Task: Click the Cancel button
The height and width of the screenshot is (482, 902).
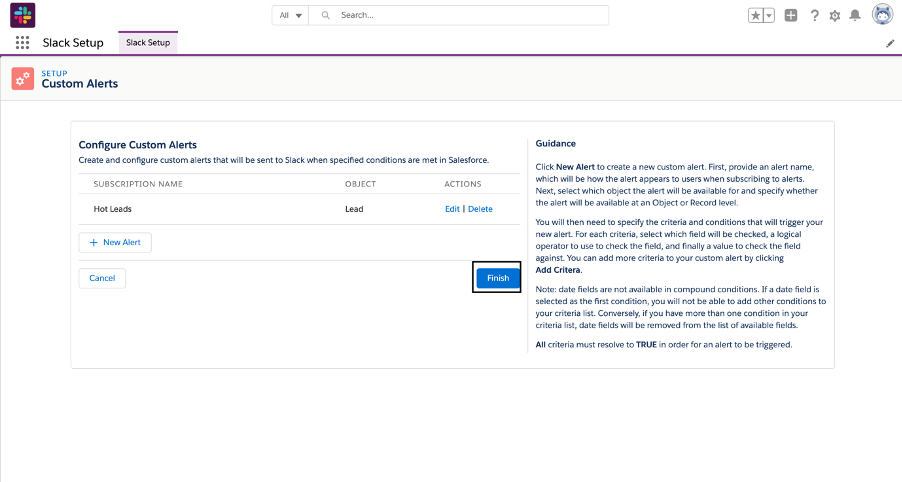Action: pyautogui.click(x=102, y=278)
